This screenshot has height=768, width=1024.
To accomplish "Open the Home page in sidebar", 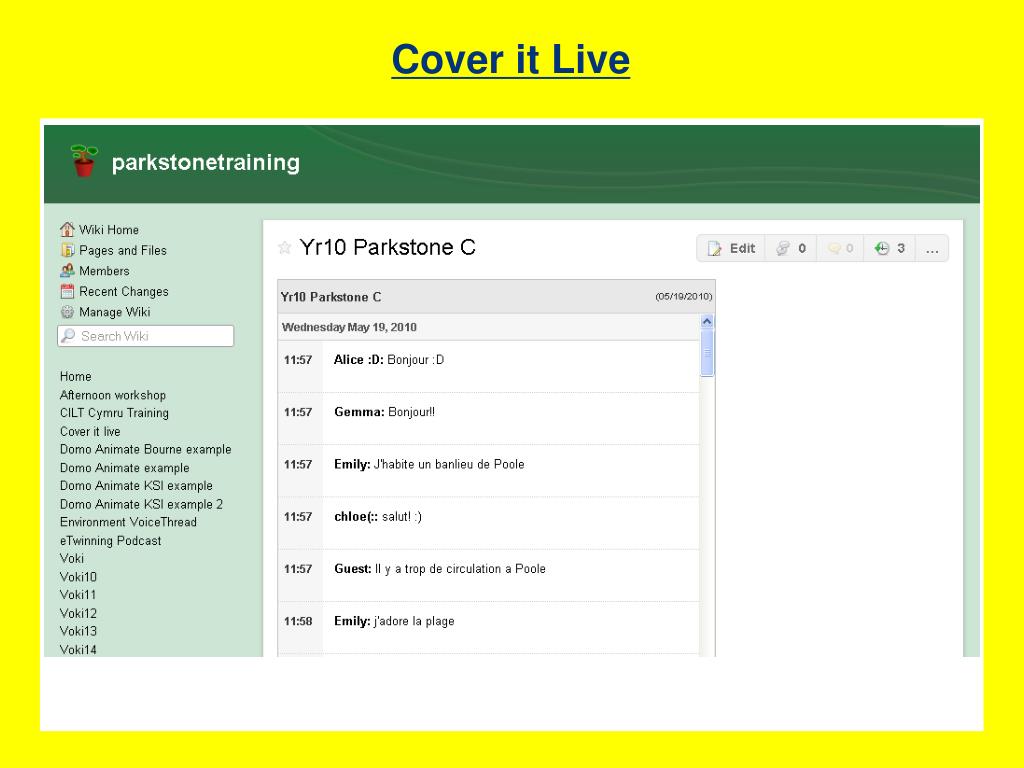I will tap(76, 376).
